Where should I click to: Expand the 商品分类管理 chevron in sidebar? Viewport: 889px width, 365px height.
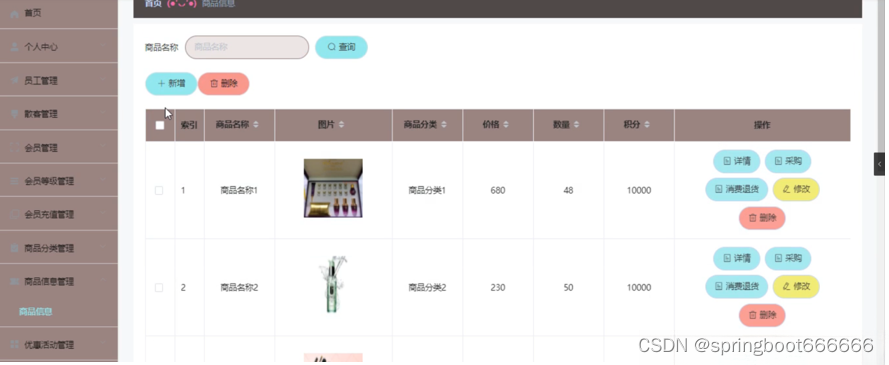point(103,248)
